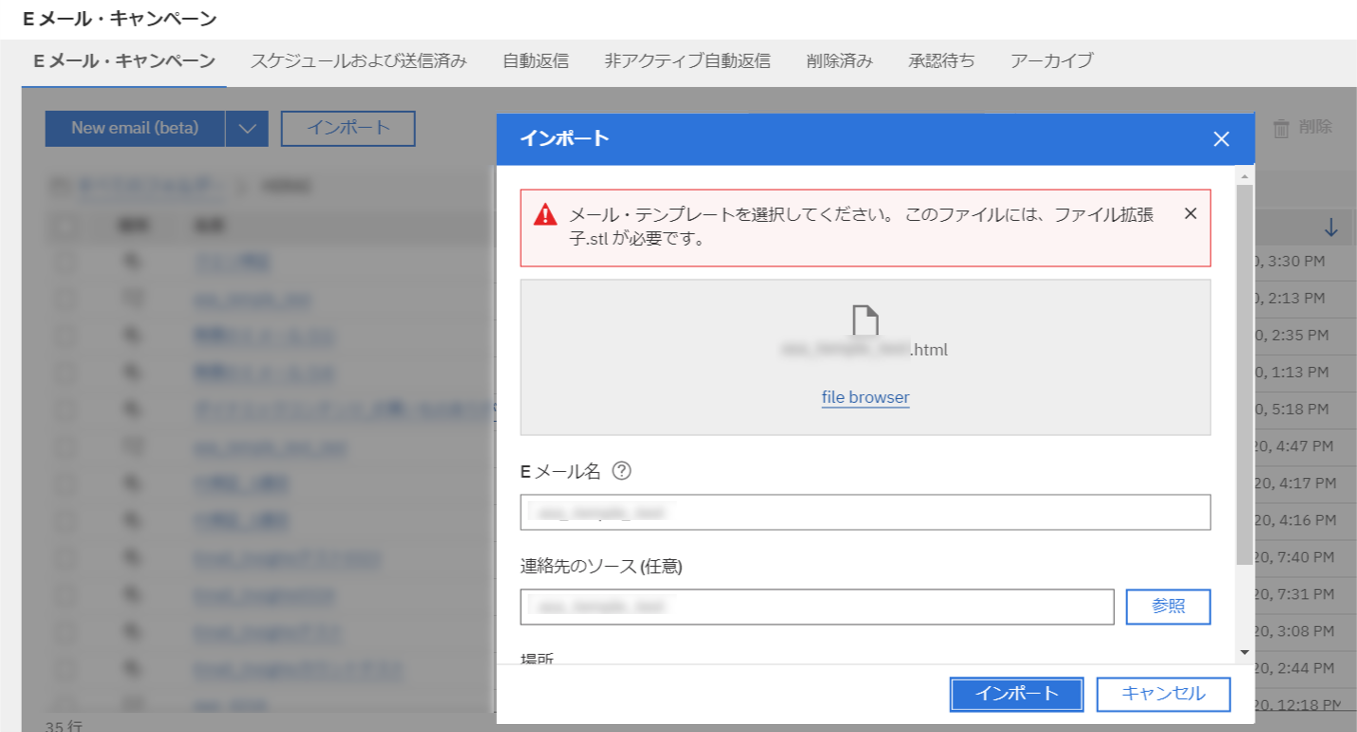Click the trash 削除 icon
The image size is (1357, 732).
pos(1281,128)
